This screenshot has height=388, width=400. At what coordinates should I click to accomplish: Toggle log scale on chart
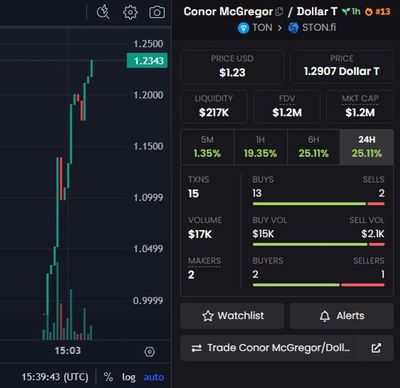[128, 377]
